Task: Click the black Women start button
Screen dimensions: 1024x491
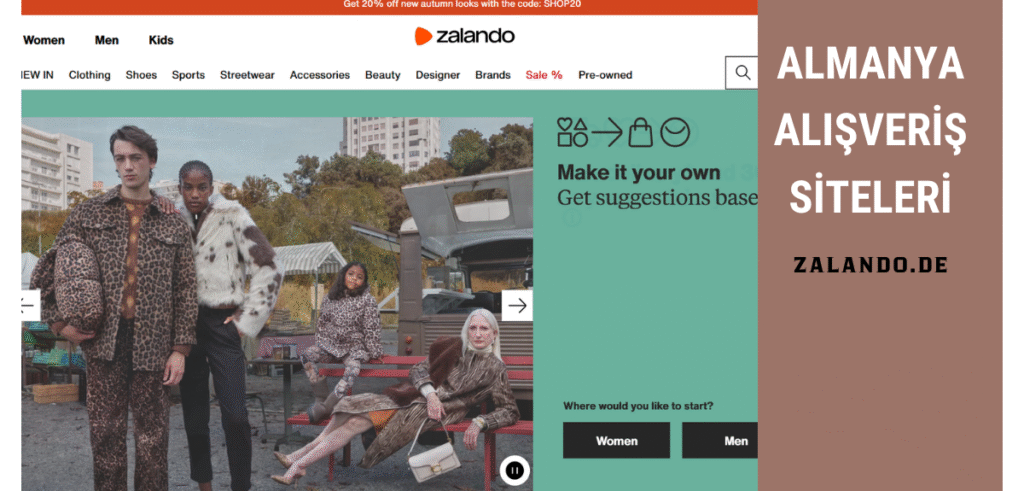Action: tap(616, 441)
